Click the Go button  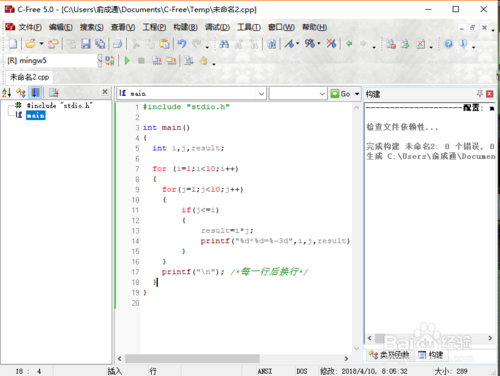pyautogui.click(x=341, y=94)
